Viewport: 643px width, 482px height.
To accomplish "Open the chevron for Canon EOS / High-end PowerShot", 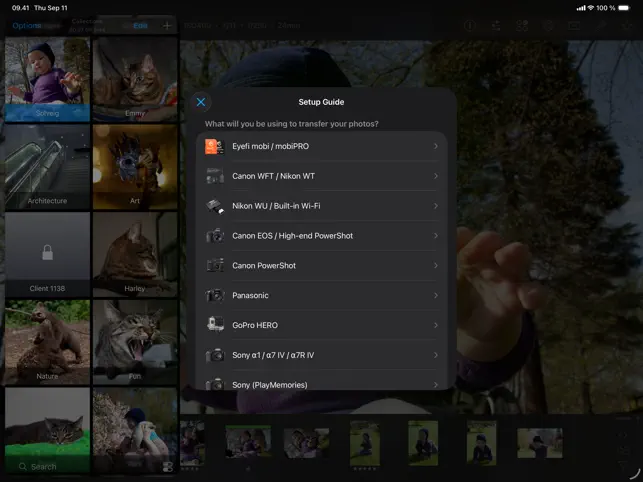I will pyautogui.click(x=436, y=236).
